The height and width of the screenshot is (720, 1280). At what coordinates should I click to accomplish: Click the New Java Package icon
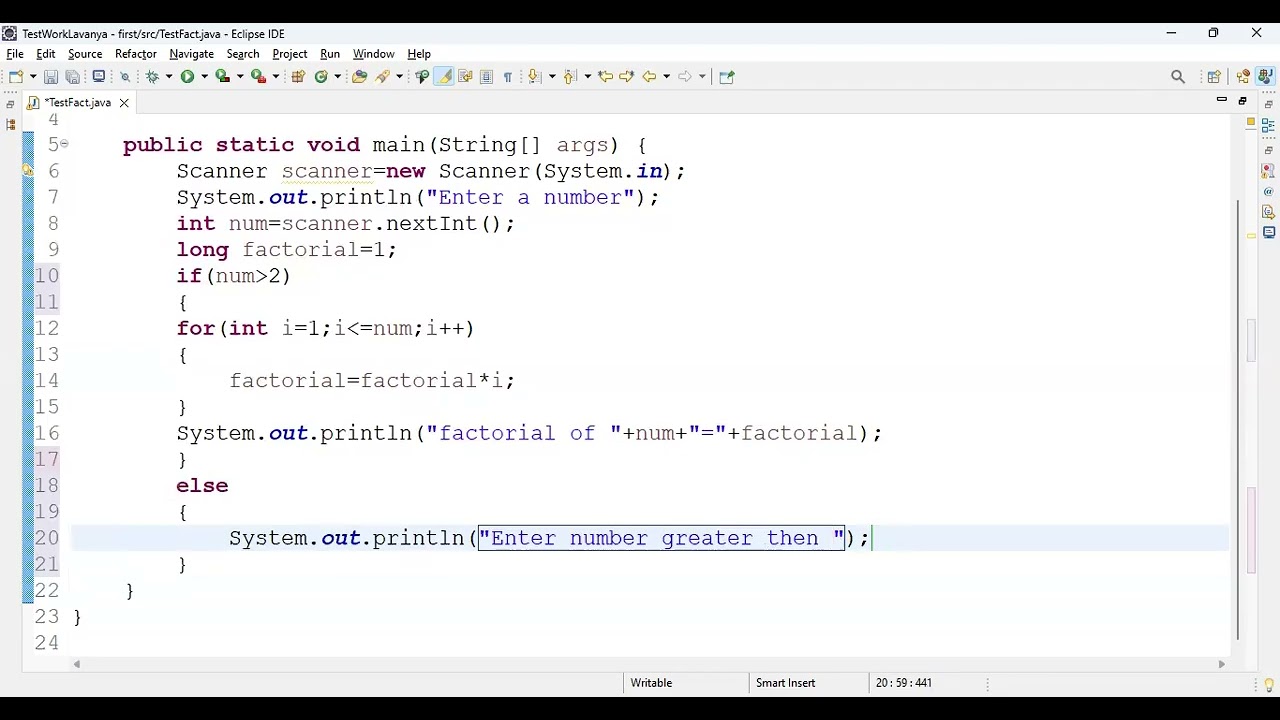pos(298,76)
